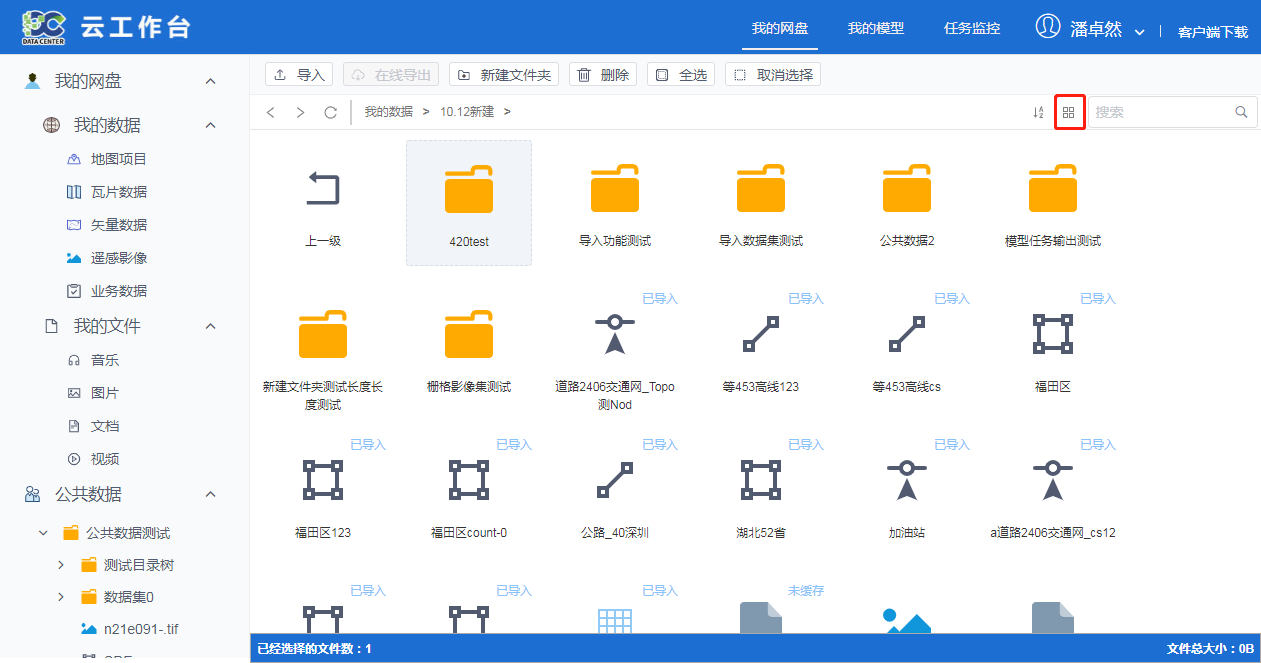Select the 新建文件夹测试长度长度测试 folder
The width and height of the screenshot is (1261, 663).
[x=323, y=335]
